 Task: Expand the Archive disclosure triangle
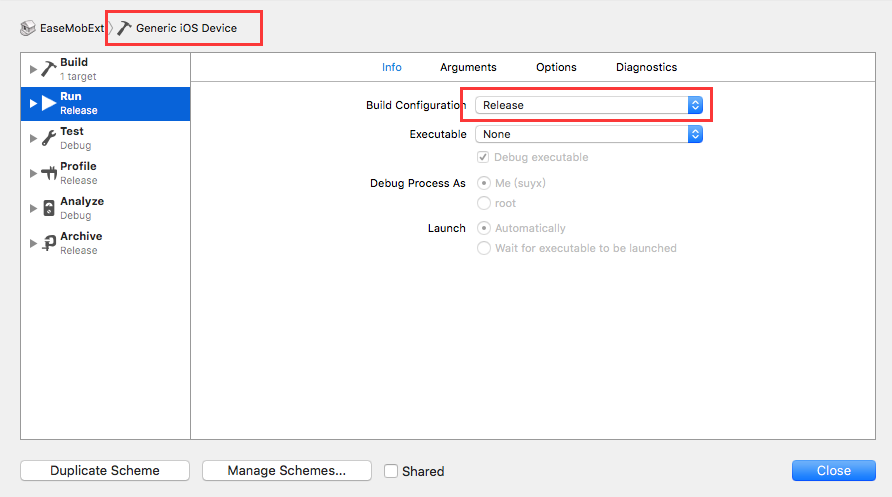pos(33,243)
